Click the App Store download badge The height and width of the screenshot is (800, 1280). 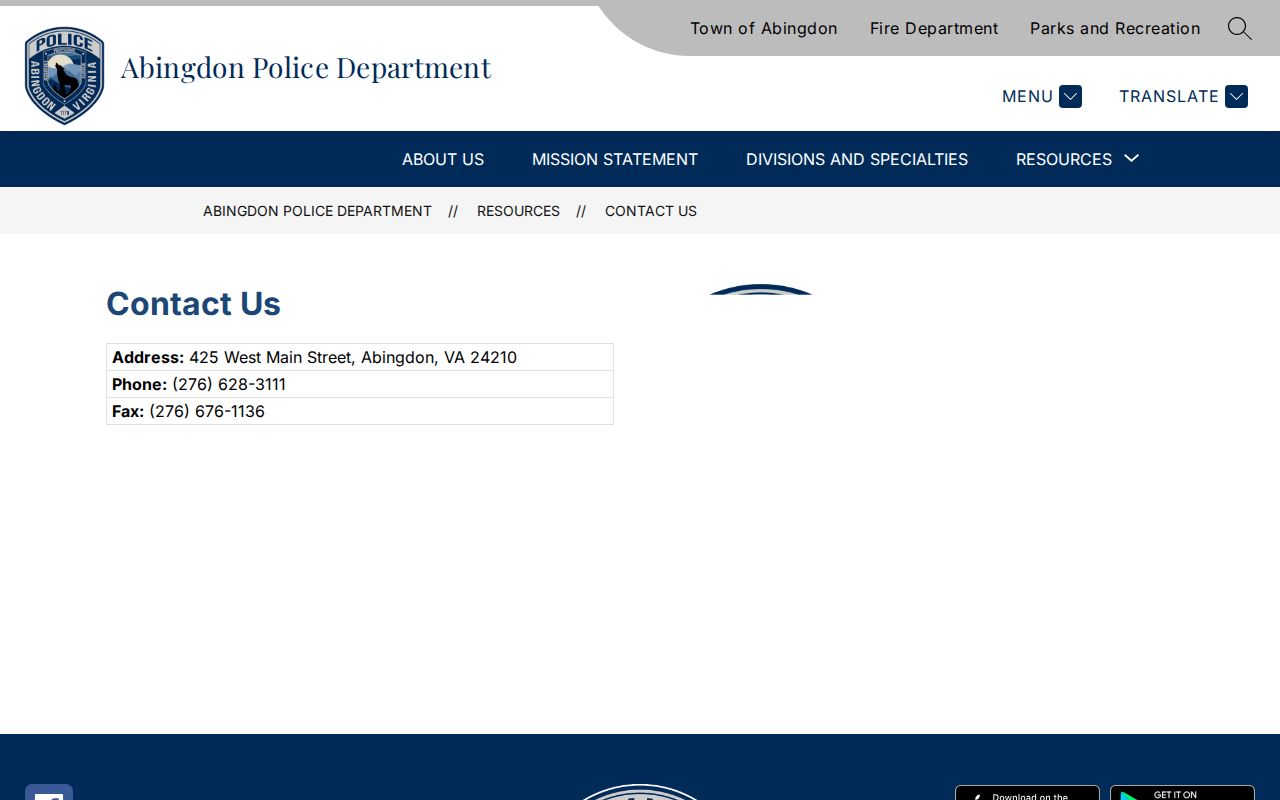(x=1027, y=793)
